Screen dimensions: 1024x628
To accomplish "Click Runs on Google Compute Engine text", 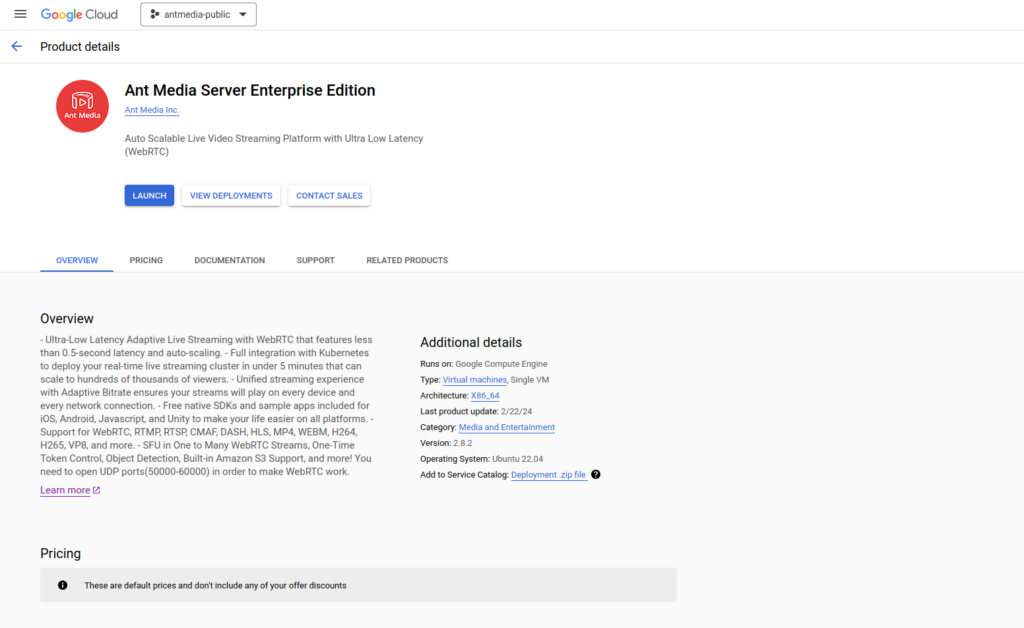I will [484, 364].
